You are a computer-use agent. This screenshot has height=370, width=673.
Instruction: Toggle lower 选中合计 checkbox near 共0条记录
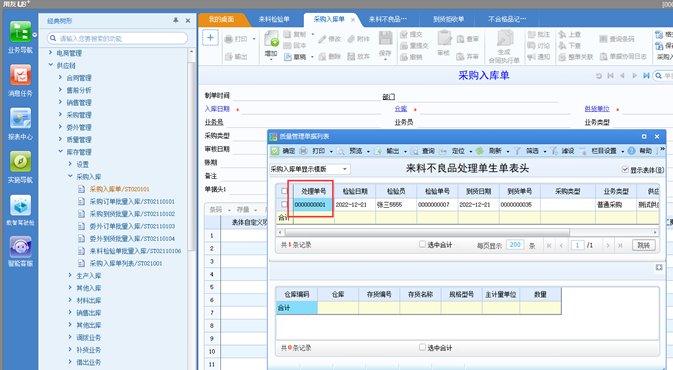pos(422,348)
